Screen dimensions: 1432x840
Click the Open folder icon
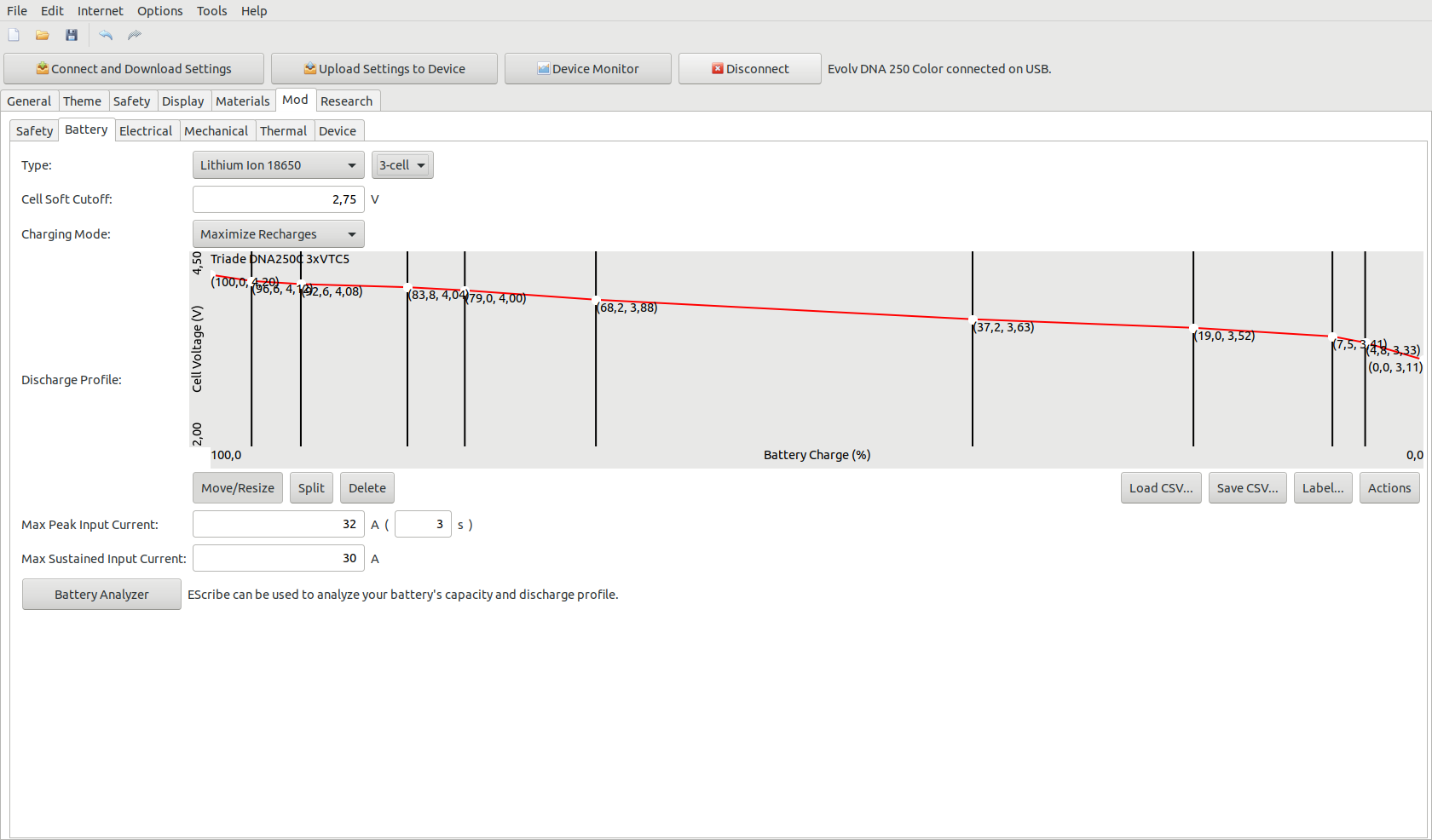[42, 35]
